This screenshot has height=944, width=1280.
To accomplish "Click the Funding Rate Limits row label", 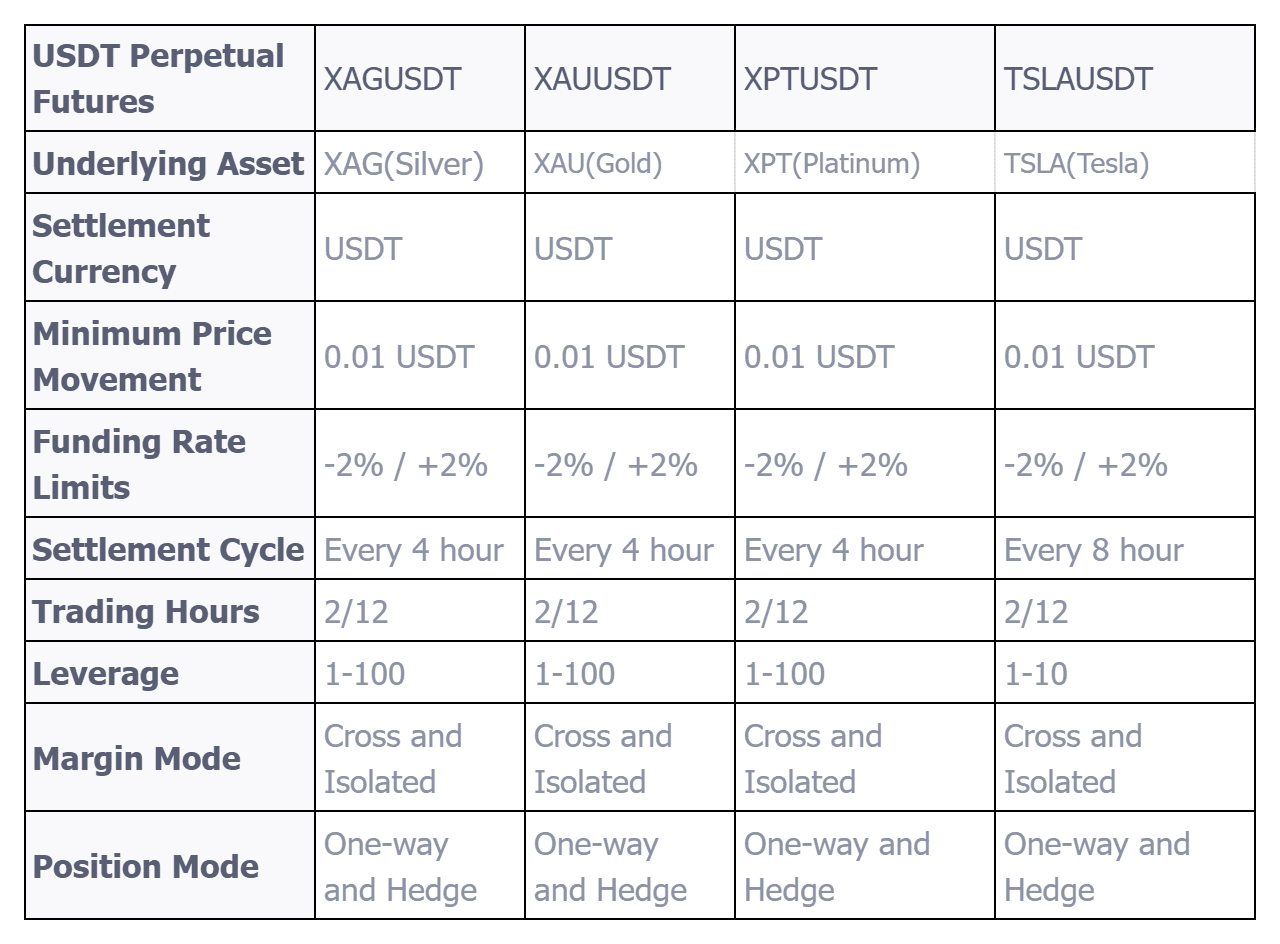I will click(x=139, y=464).
